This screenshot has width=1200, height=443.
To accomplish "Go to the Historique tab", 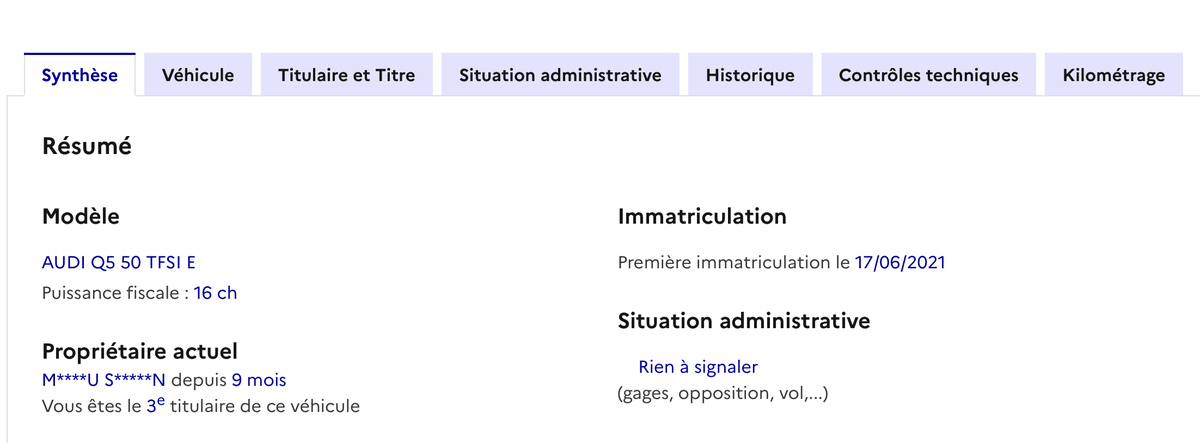I will tap(750, 75).
